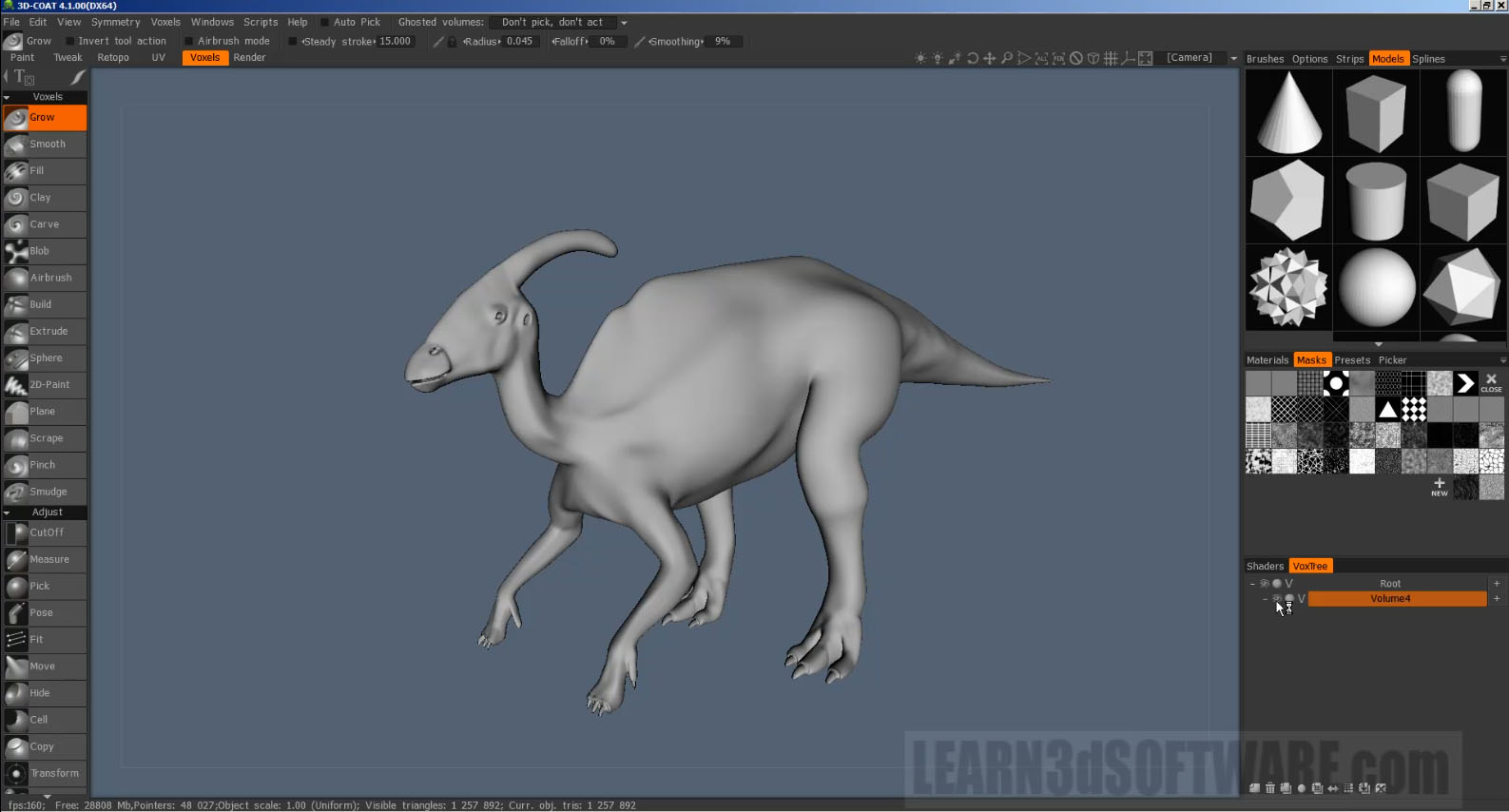Click the NEW mask button
1509x812 pixels.
click(x=1440, y=488)
